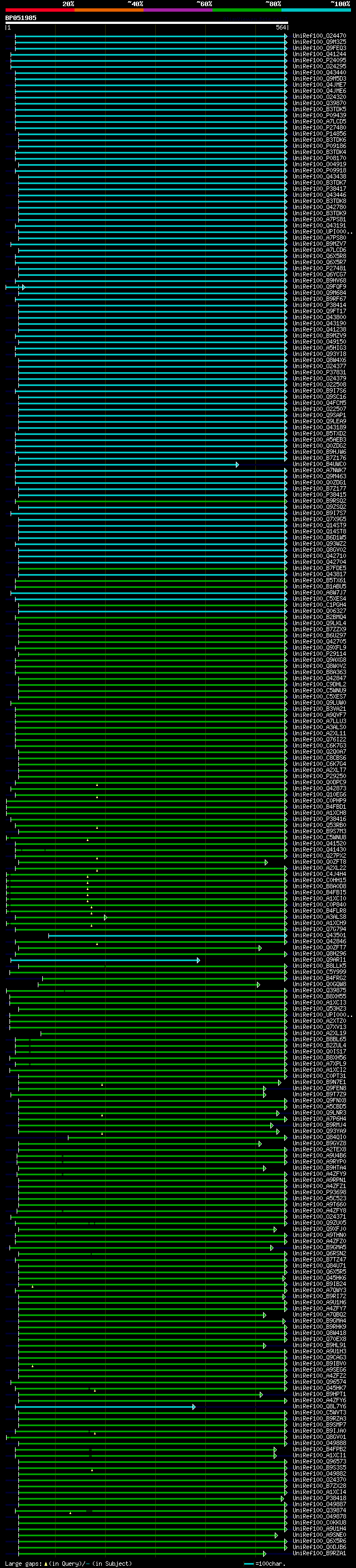This screenshot has width=356, height=1568.
Task: Select the UniRef100_Q43191 label
Action: (x=319, y=225)
